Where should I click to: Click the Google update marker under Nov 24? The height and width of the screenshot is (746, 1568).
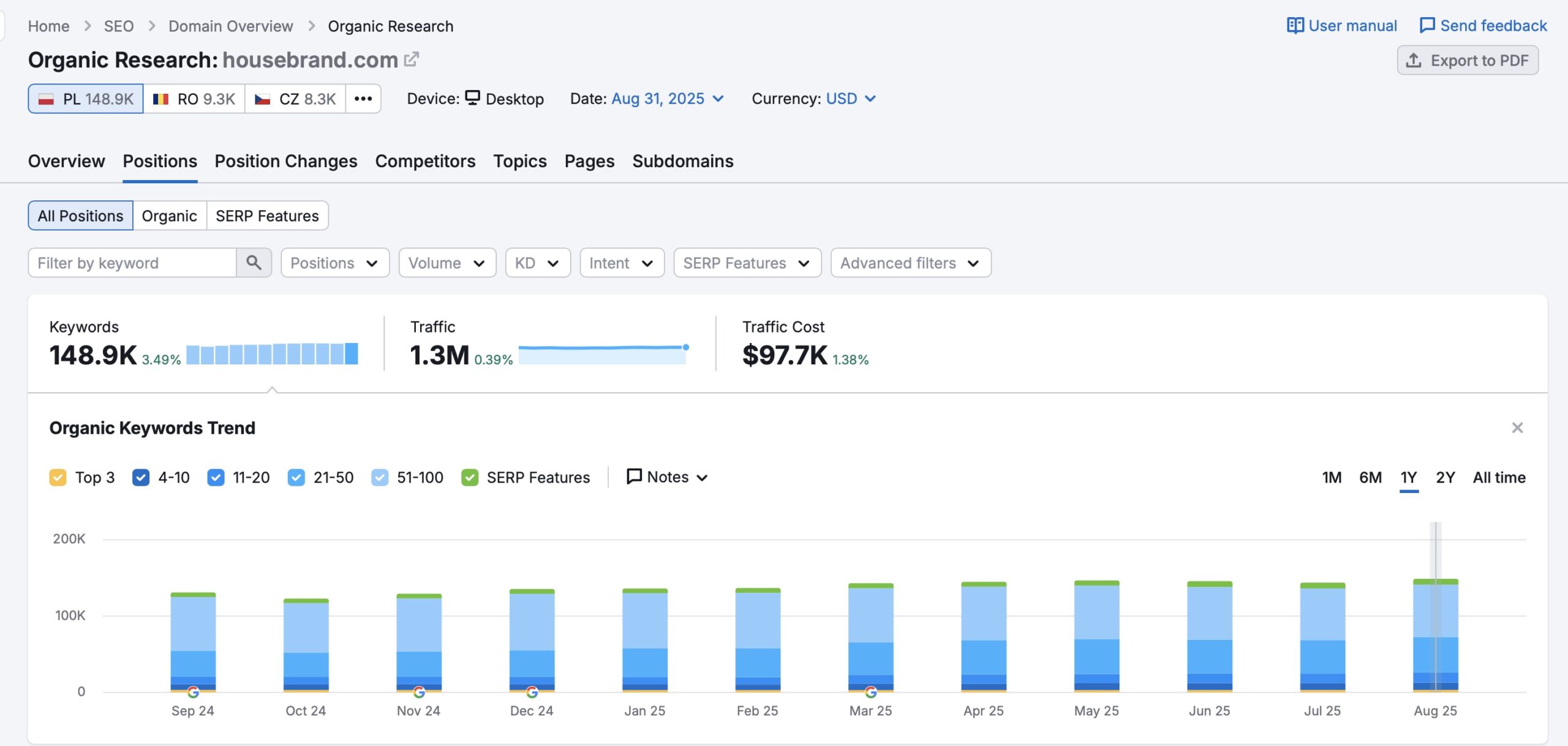419,692
